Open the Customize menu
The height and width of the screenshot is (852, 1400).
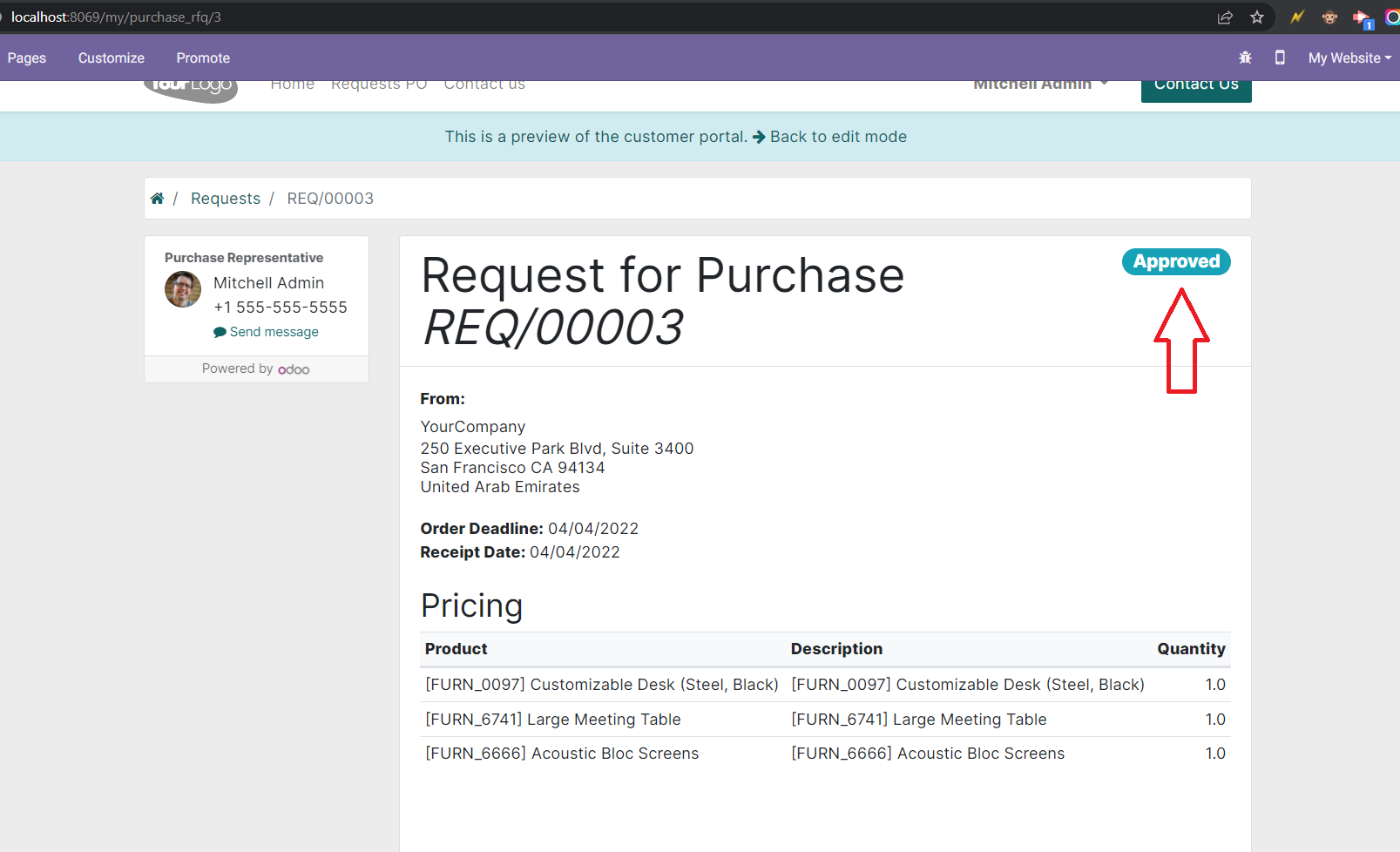coord(112,57)
